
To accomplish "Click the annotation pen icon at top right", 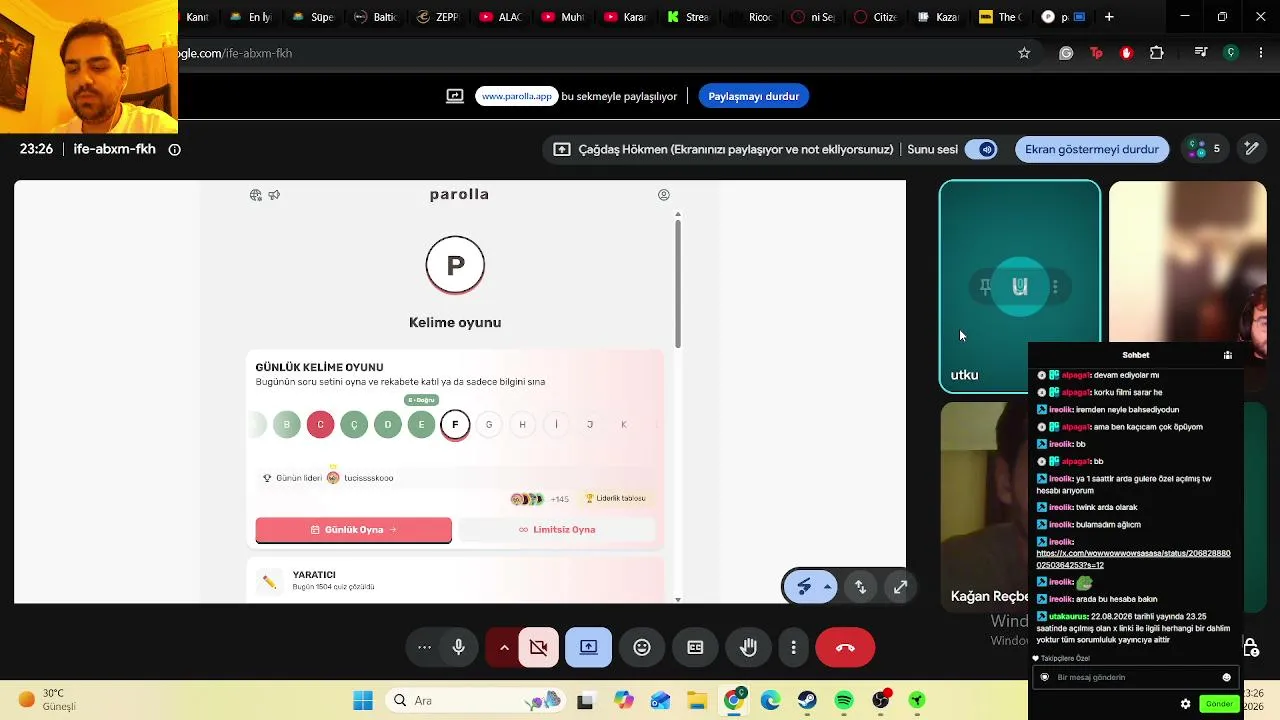I will 1251,149.
